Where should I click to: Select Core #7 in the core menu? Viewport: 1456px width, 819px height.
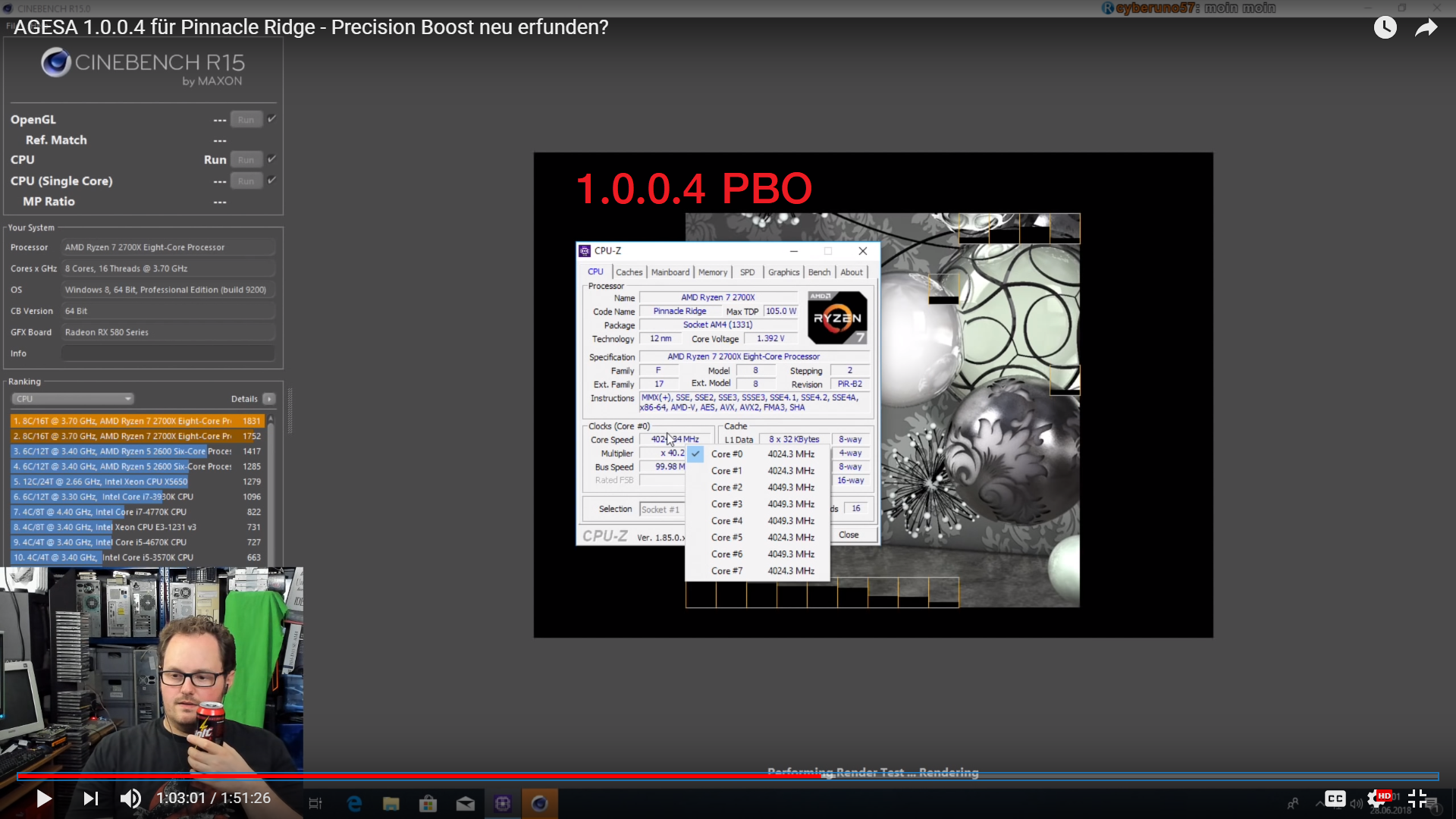(758, 571)
